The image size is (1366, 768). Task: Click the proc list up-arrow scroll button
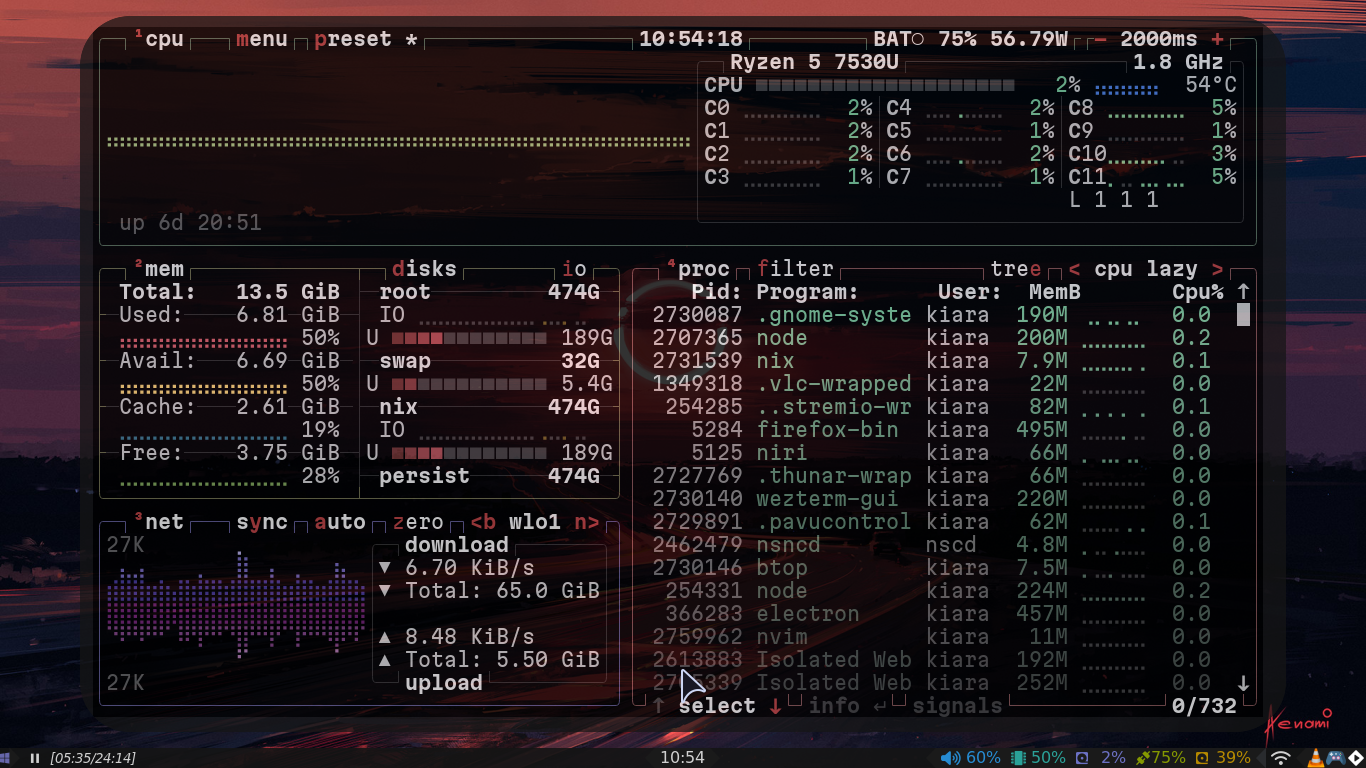pyautogui.click(x=1243, y=291)
